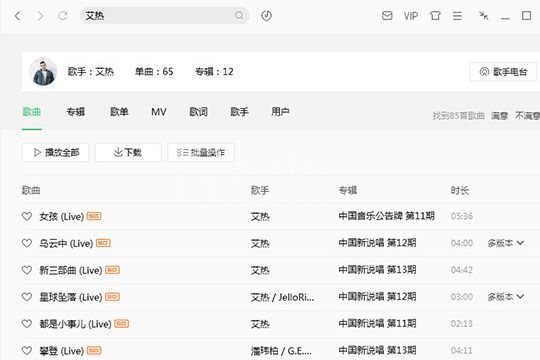This screenshot has height=360, width=540.
Task: Open the listen-to-identify song icon
Action: click(x=266, y=16)
